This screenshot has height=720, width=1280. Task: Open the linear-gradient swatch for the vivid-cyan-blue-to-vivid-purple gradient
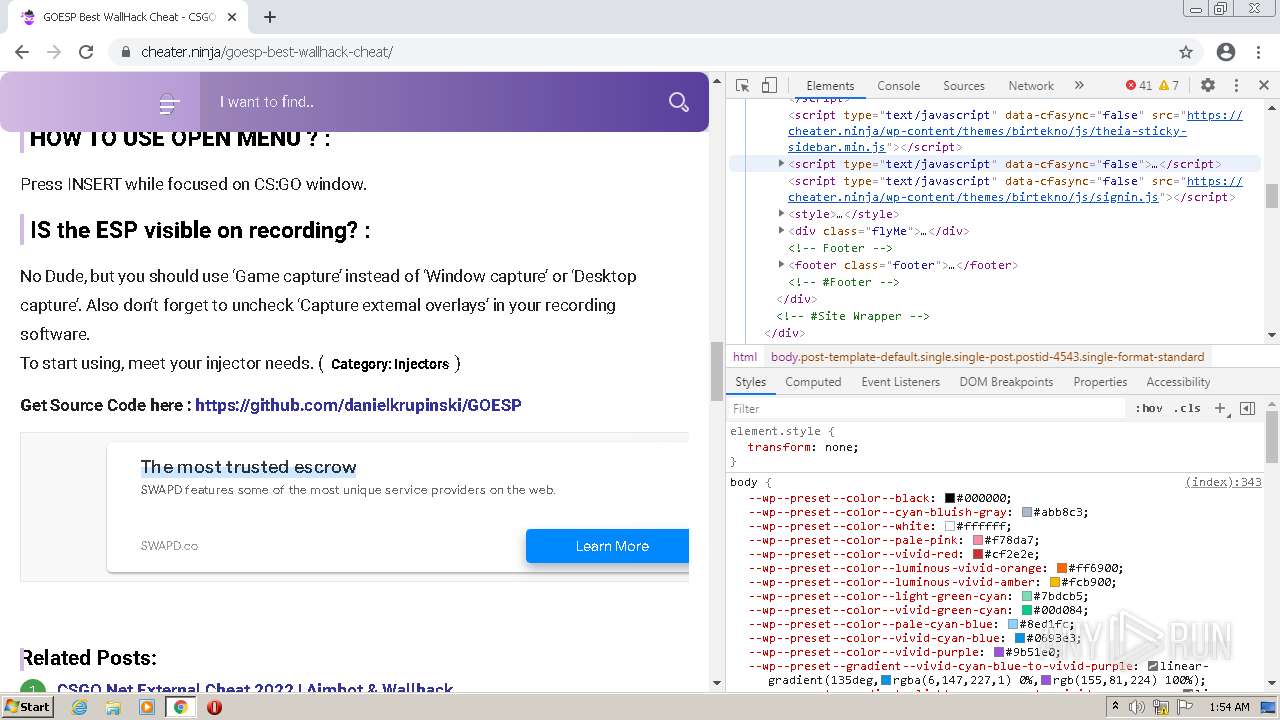pyautogui.click(x=1153, y=666)
